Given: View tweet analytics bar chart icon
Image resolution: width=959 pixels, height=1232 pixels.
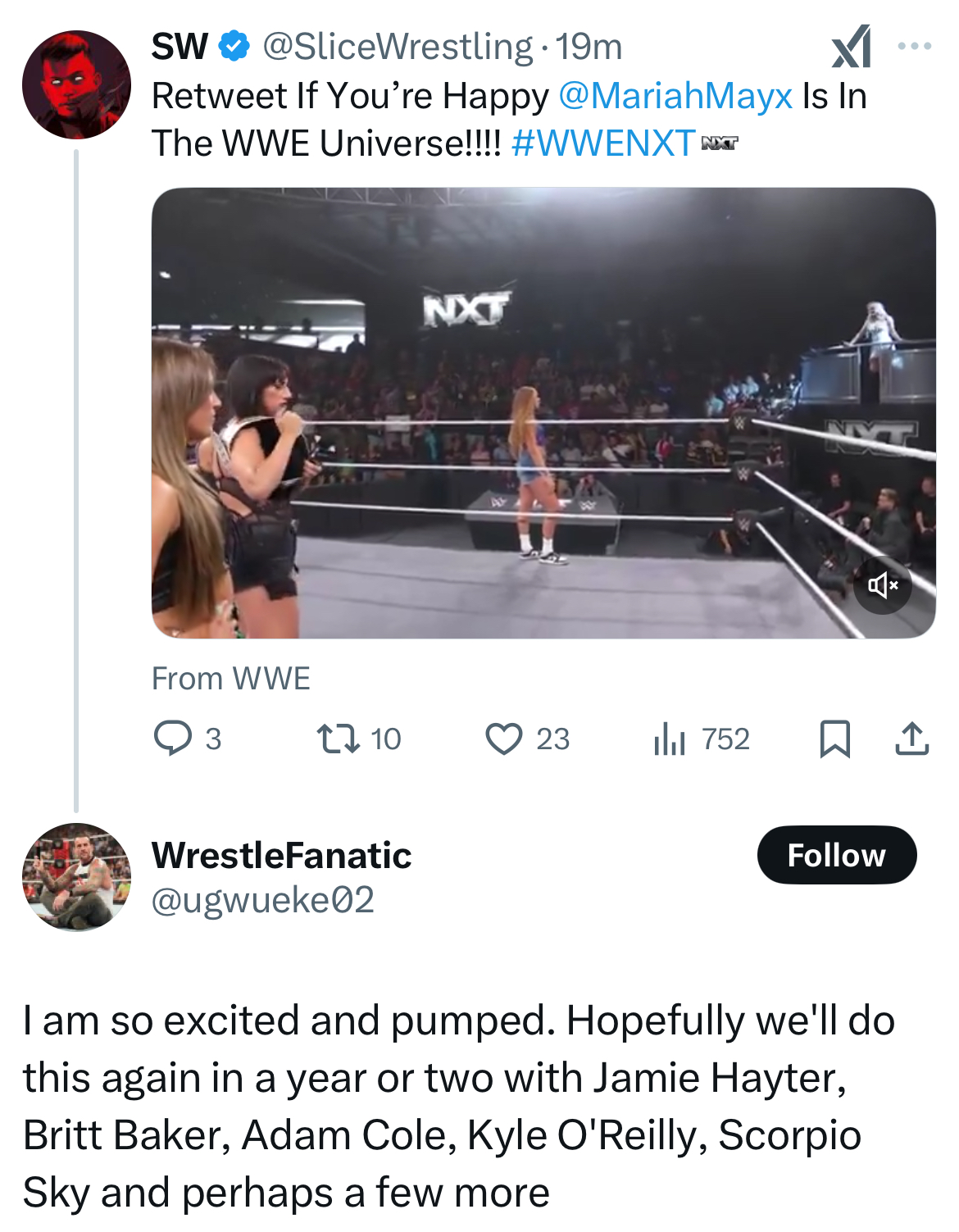Looking at the screenshot, I should click(x=670, y=738).
